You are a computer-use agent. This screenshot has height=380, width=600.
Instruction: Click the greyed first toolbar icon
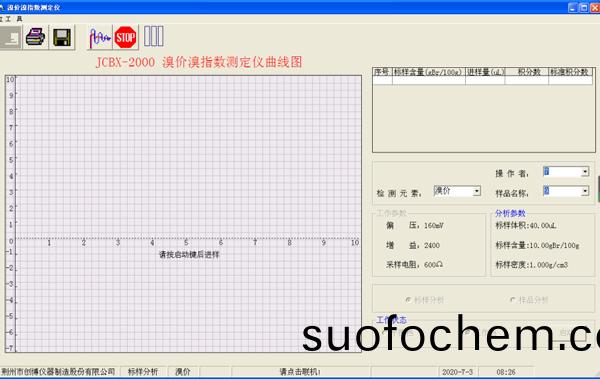(x=11, y=37)
